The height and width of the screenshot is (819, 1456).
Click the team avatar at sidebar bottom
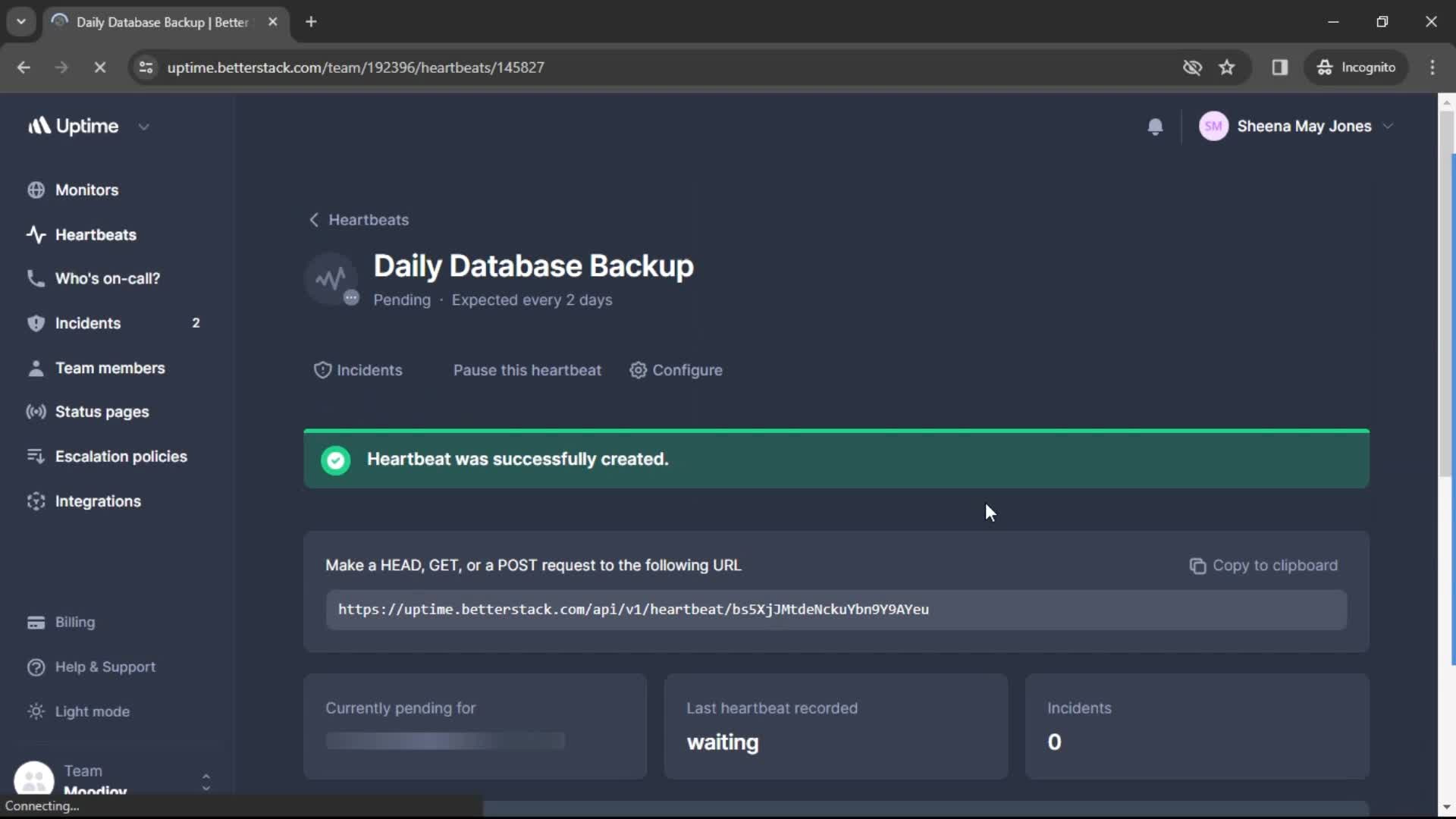point(34,780)
